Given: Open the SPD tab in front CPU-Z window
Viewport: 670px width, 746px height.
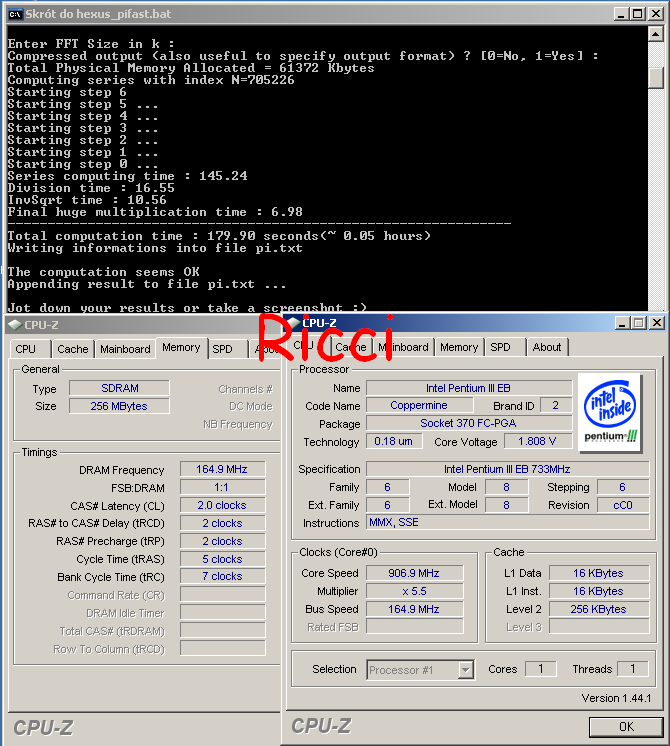Looking at the screenshot, I should (x=500, y=347).
